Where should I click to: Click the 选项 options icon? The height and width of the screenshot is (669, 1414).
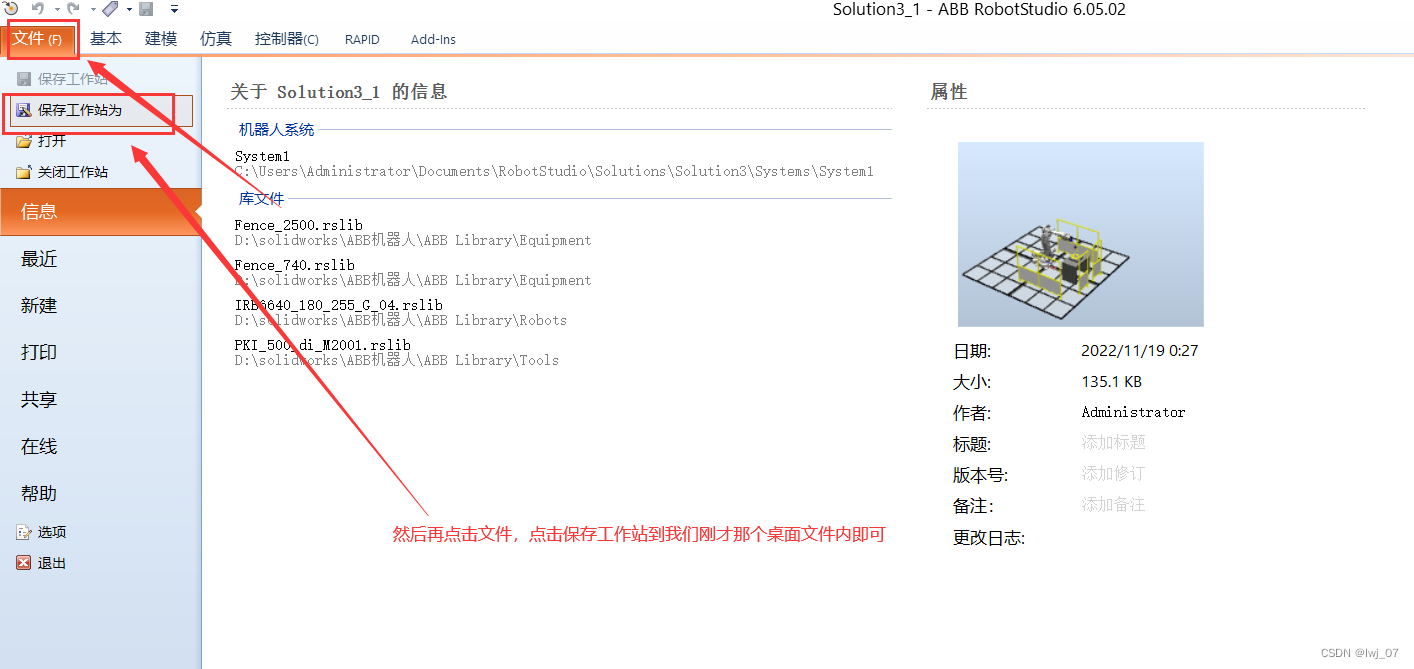[x=24, y=532]
